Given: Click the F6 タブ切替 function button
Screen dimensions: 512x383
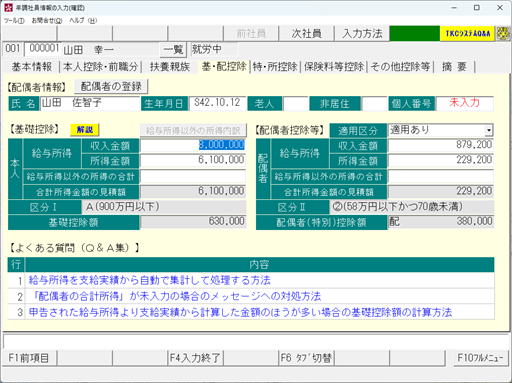Looking at the screenshot, I should click(x=306, y=358).
